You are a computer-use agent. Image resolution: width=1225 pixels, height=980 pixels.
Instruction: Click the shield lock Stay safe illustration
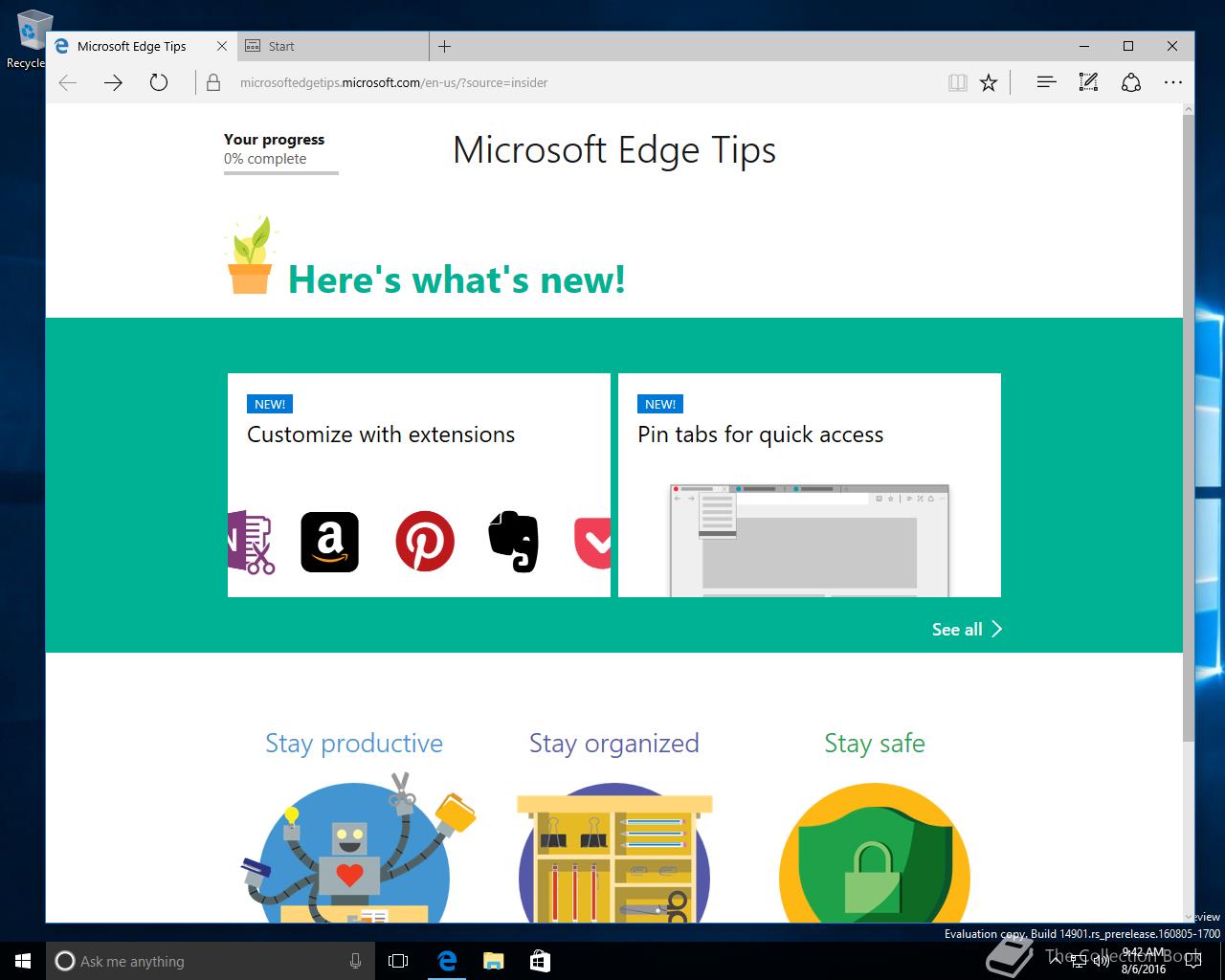click(x=875, y=854)
